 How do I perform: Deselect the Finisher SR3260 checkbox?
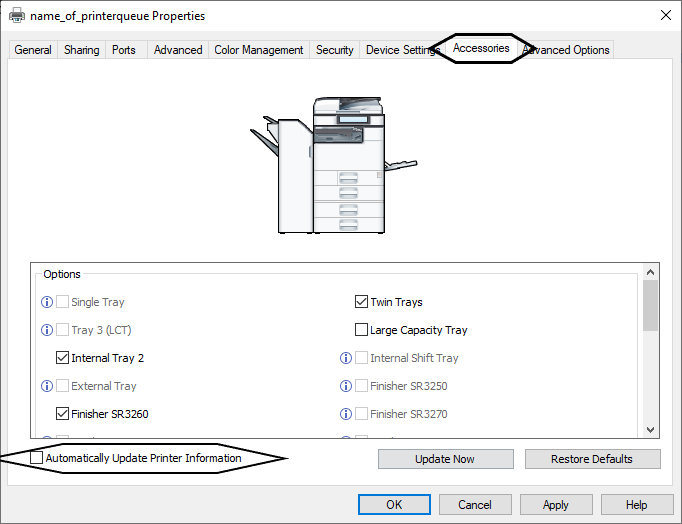pyautogui.click(x=63, y=414)
